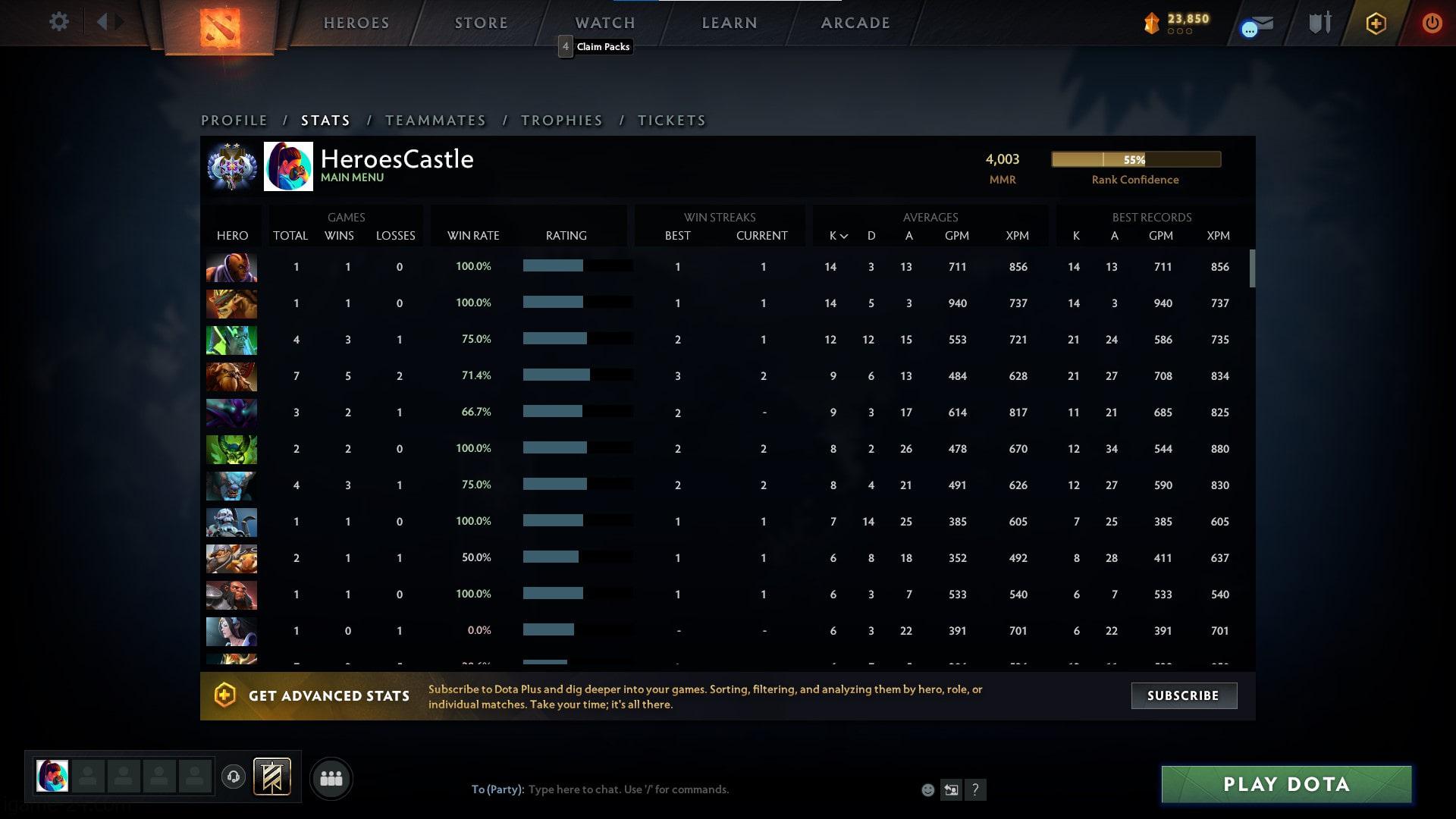Click the Play Dota button
Viewport: 1456px width, 819px height.
click(x=1286, y=784)
